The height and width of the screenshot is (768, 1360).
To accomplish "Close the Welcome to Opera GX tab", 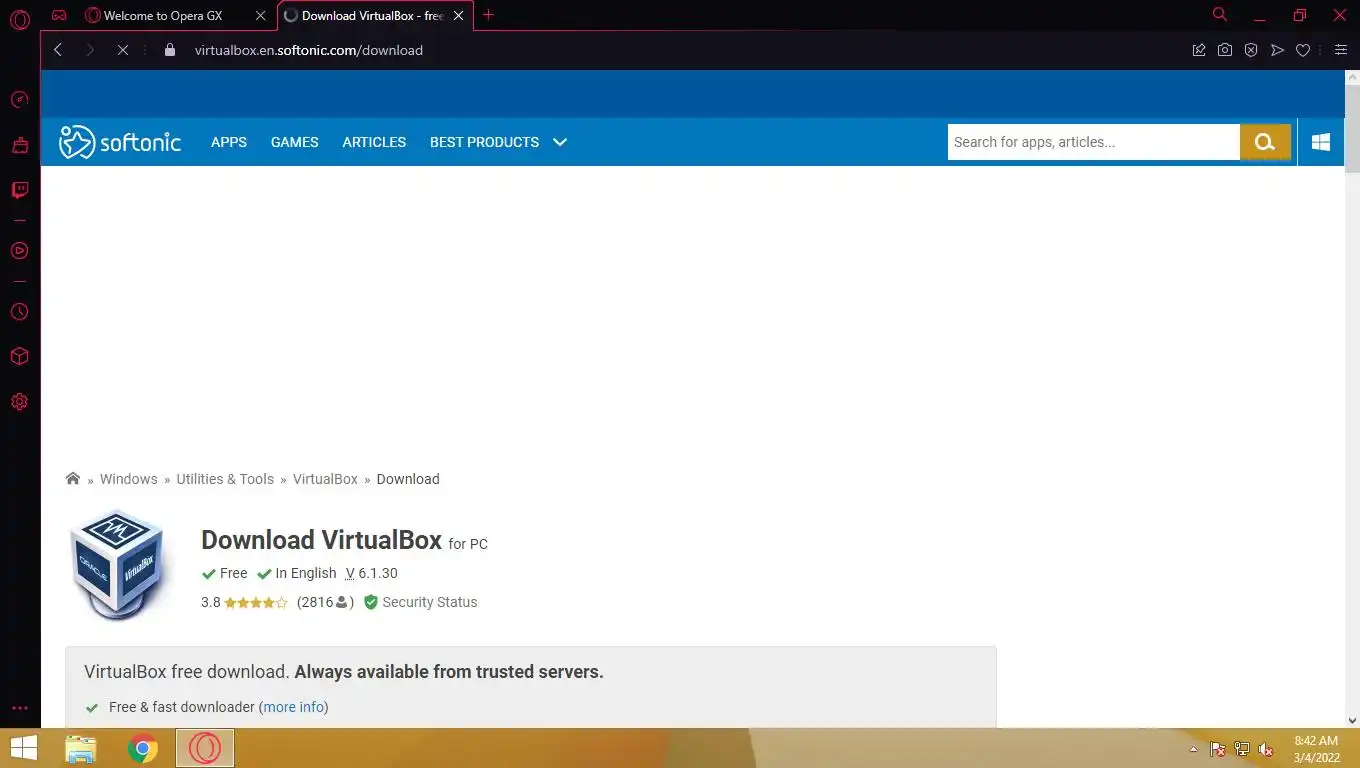I will (260, 16).
